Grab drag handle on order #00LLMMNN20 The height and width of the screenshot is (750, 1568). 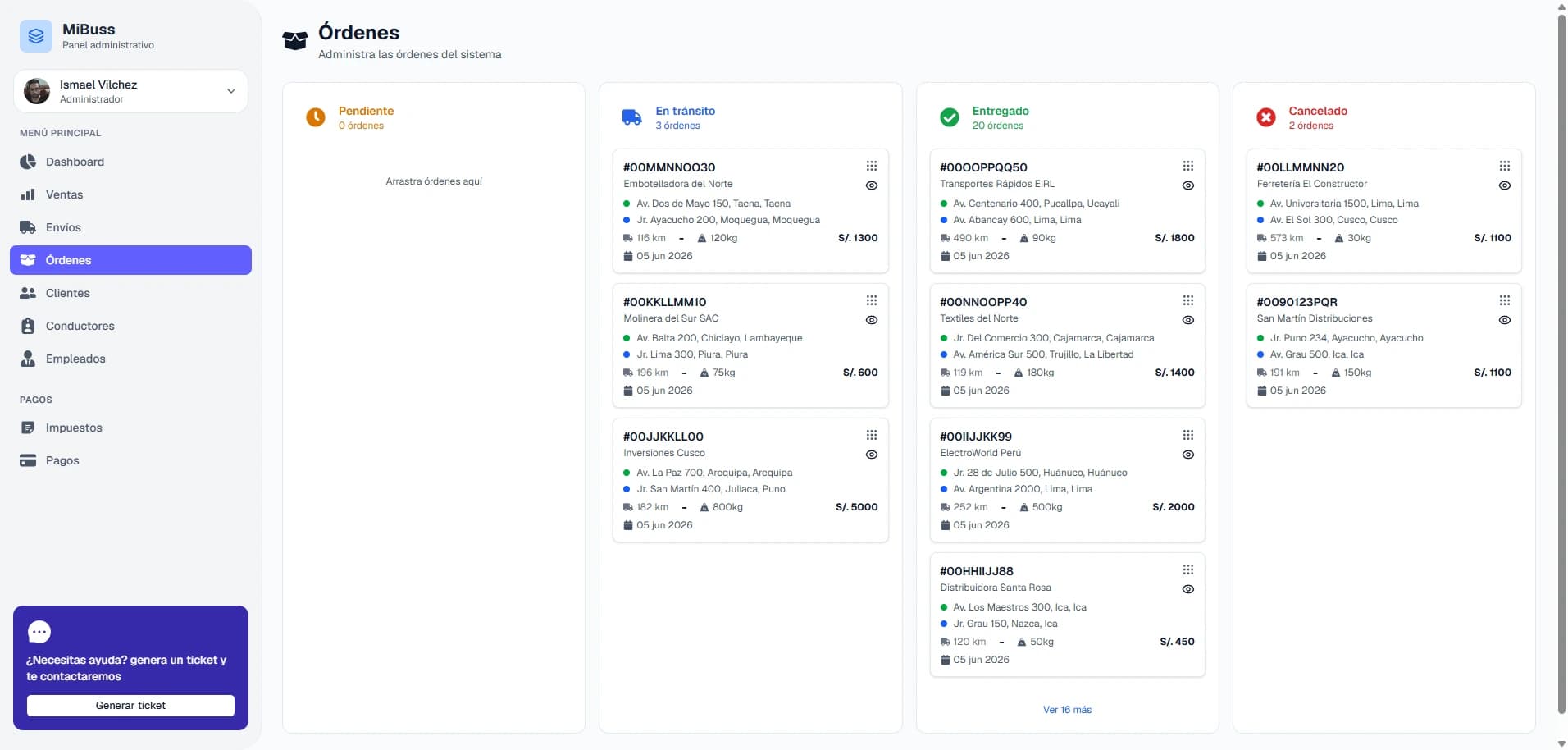(1505, 166)
